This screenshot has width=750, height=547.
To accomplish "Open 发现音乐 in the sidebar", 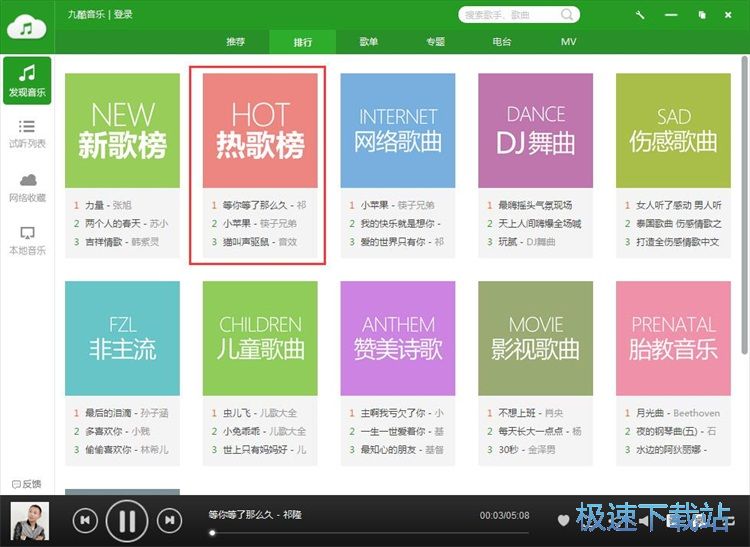I will [27, 81].
